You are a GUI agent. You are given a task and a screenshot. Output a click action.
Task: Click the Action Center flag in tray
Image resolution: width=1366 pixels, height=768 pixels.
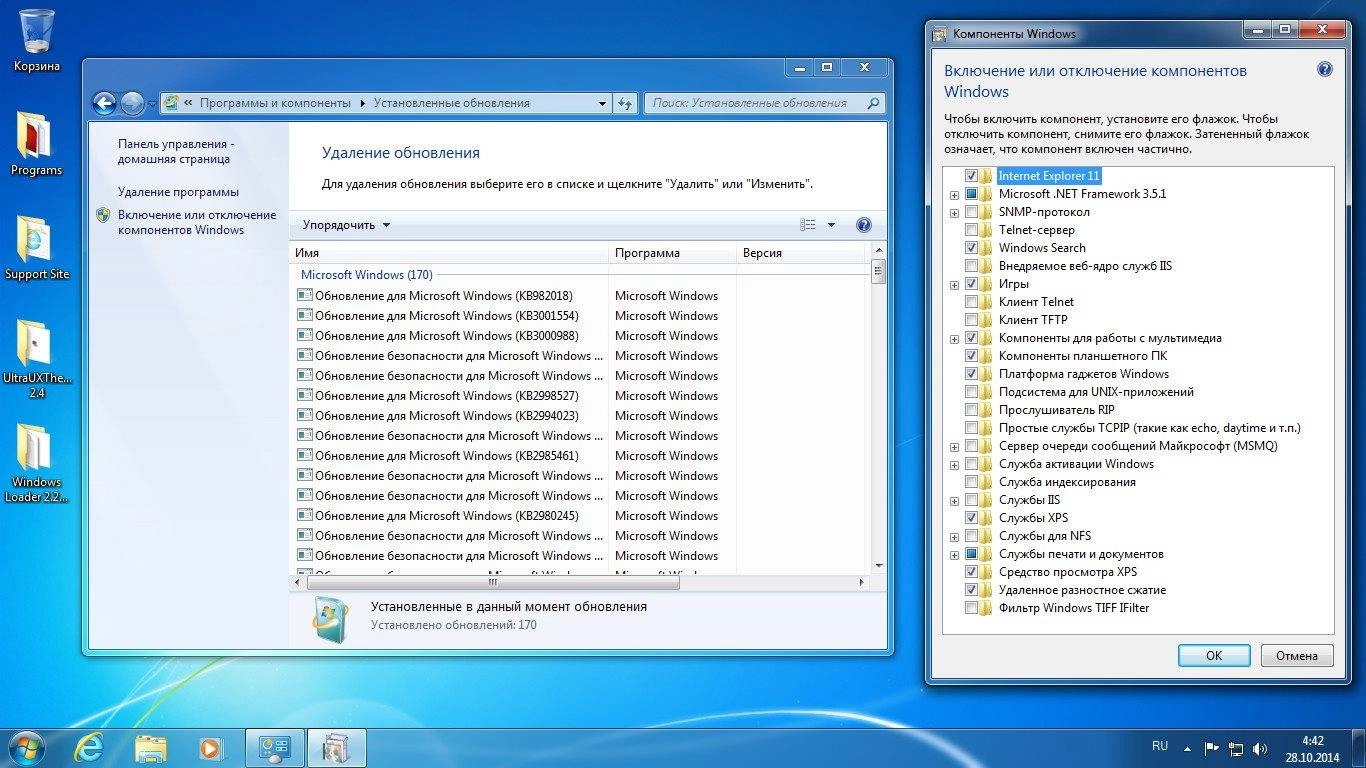[x=1211, y=747]
